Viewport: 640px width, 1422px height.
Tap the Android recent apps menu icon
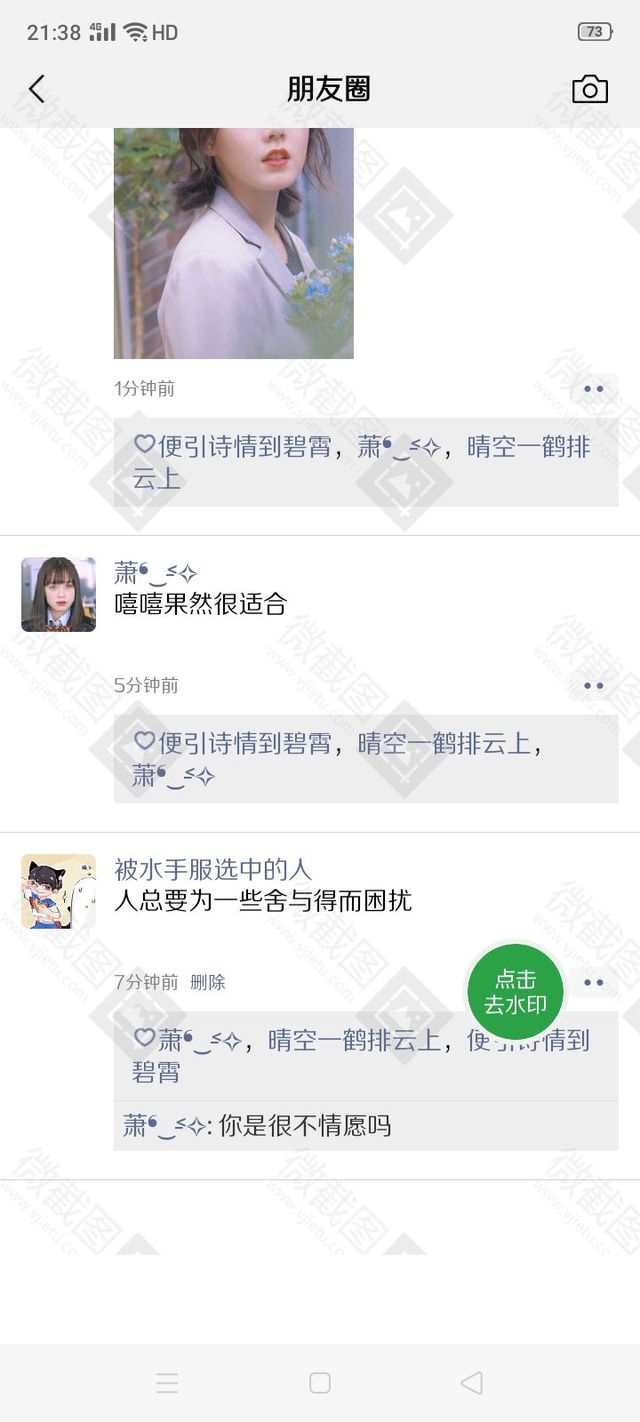tap(167, 1383)
